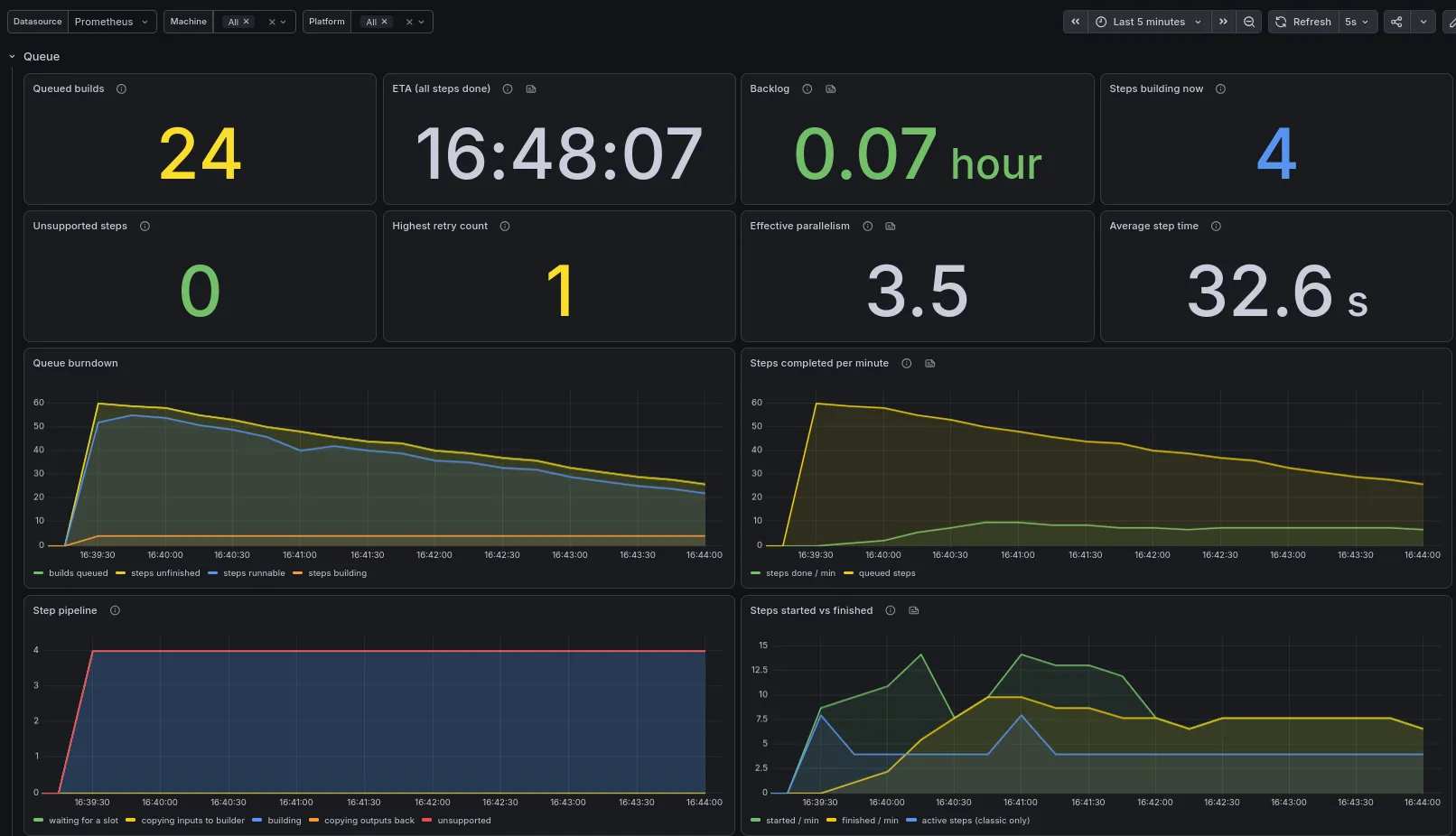1456x836 pixels.
Task: Expand the Platform variable dropdown
Action: [x=421, y=22]
